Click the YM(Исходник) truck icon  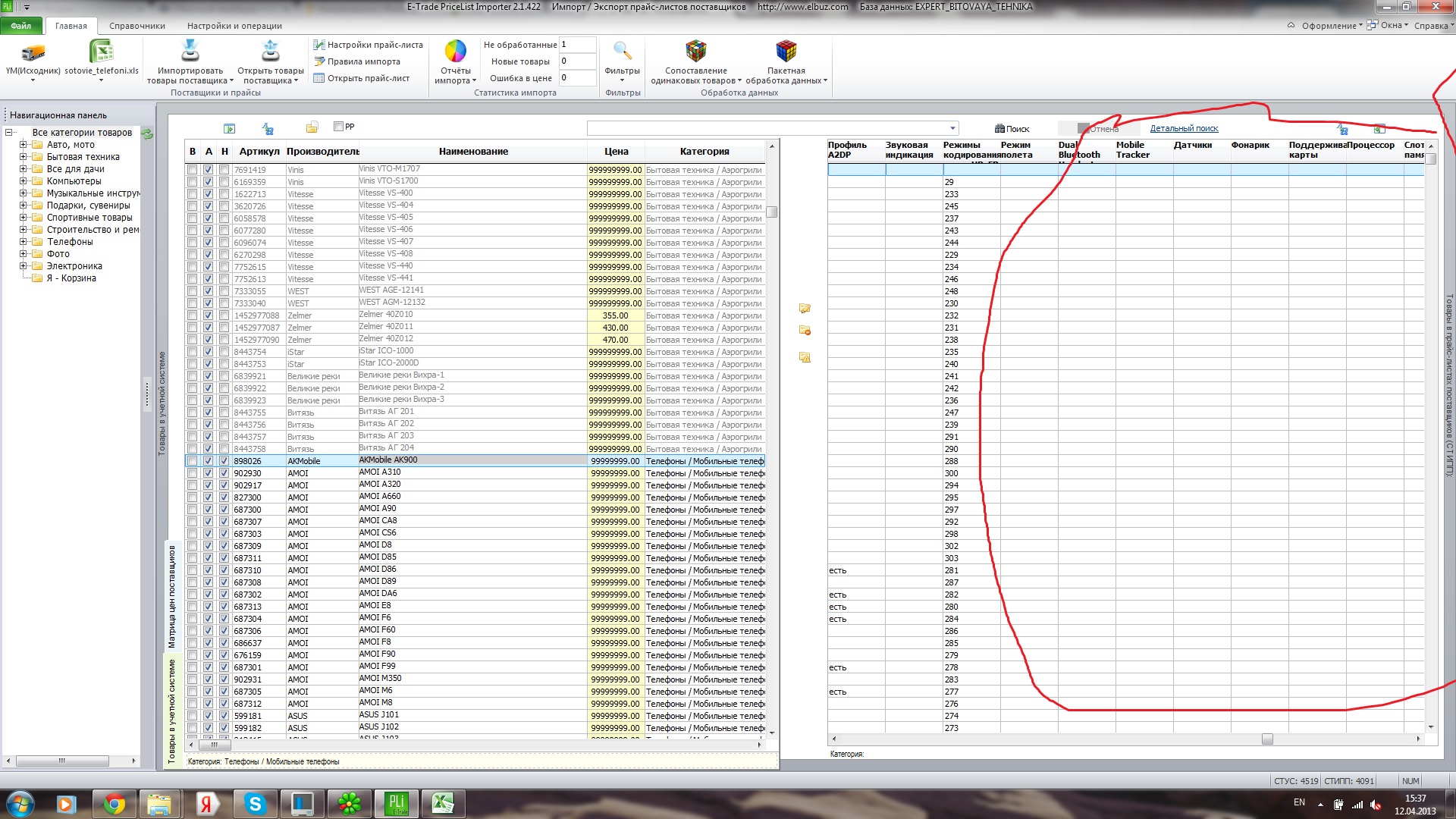click(33, 52)
